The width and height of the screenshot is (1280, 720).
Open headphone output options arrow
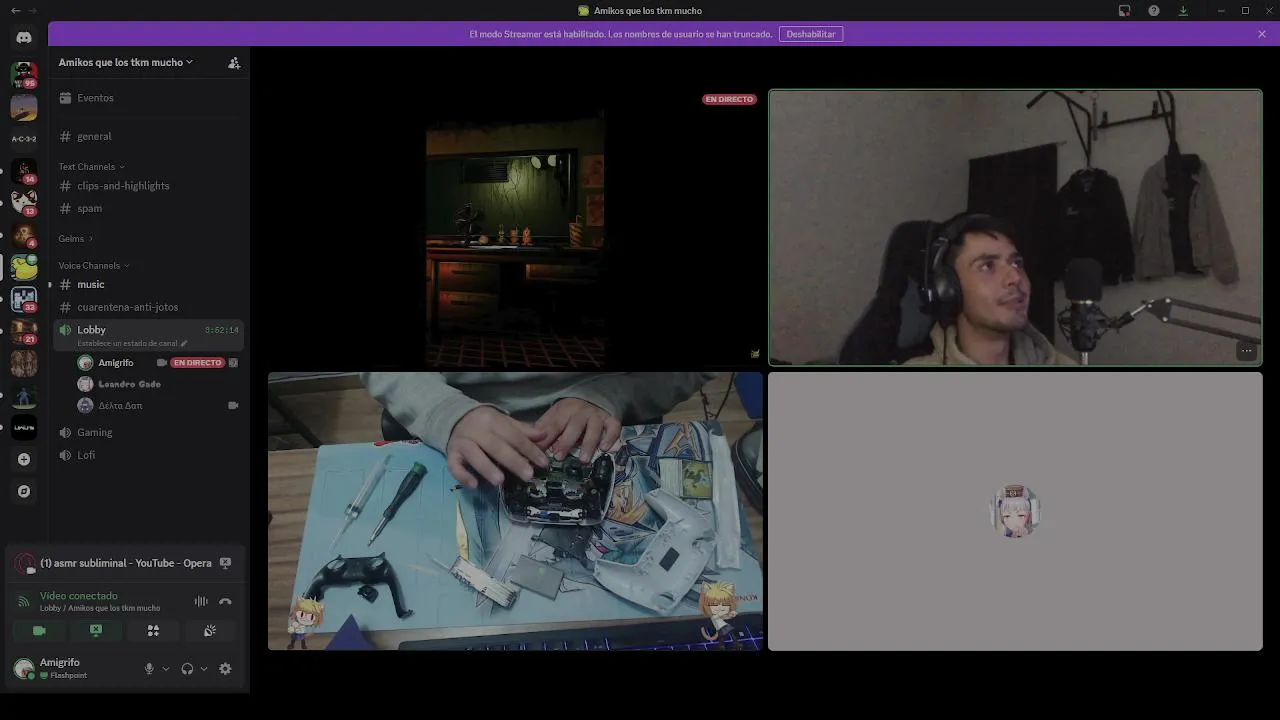click(x=204, y=669)
